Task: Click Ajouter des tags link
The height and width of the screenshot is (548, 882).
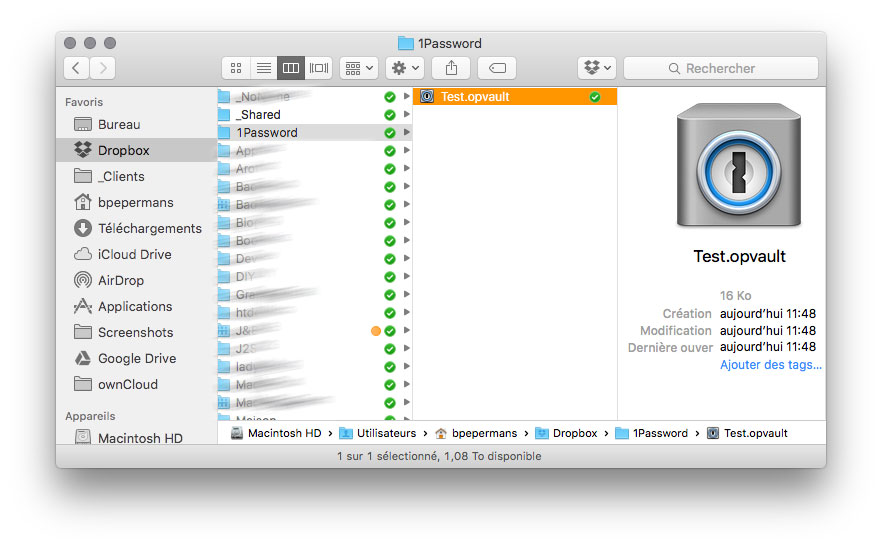Action: coord(771,365)
